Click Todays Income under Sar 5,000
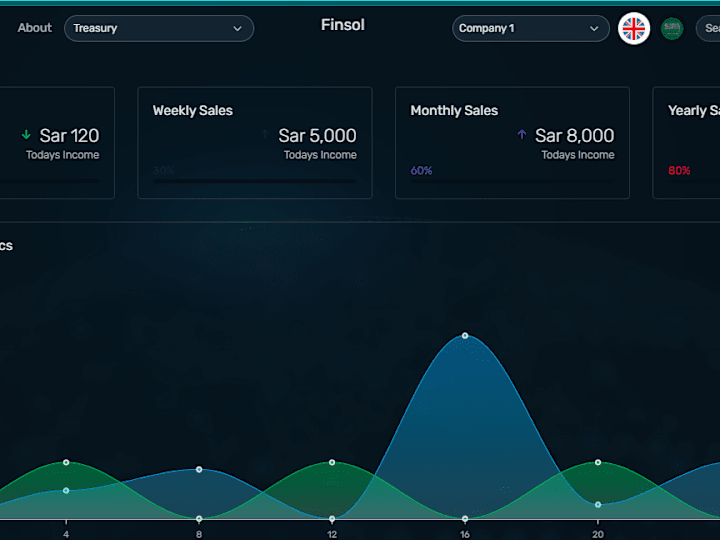The image size is (720, 540). (x=320, y=155)
